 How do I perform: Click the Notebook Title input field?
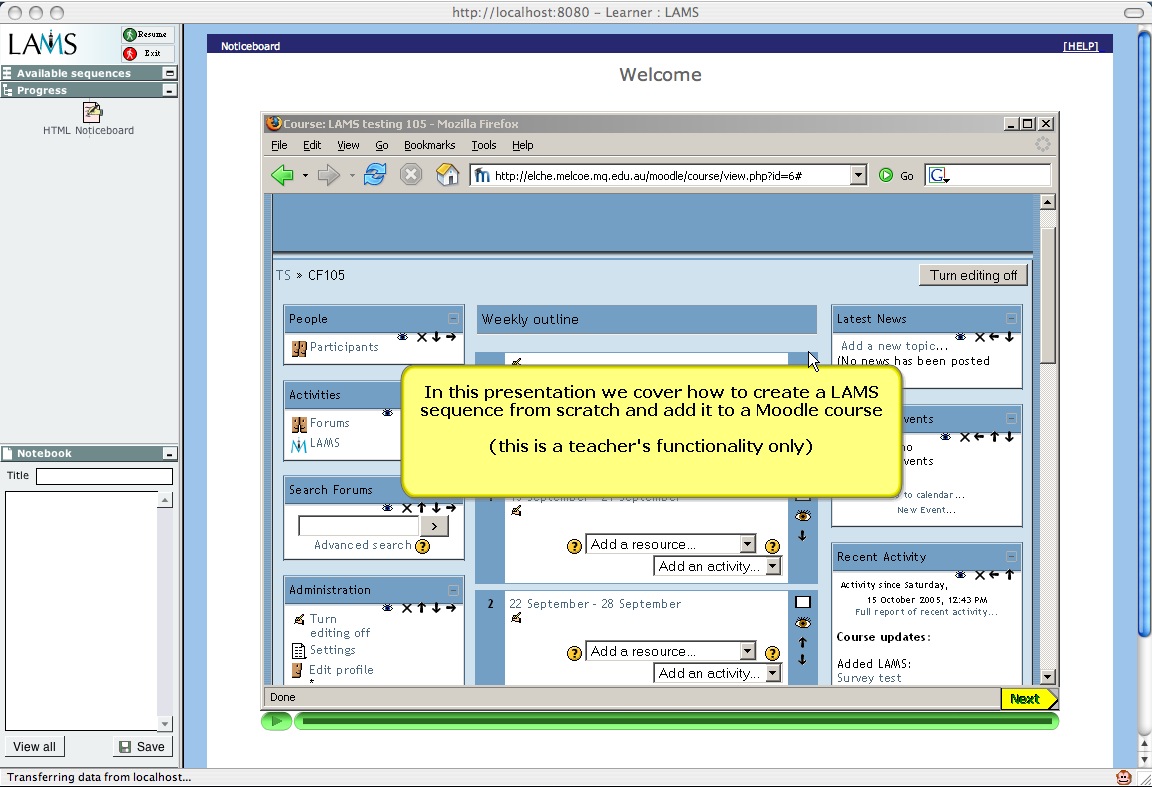click(104, 476)
